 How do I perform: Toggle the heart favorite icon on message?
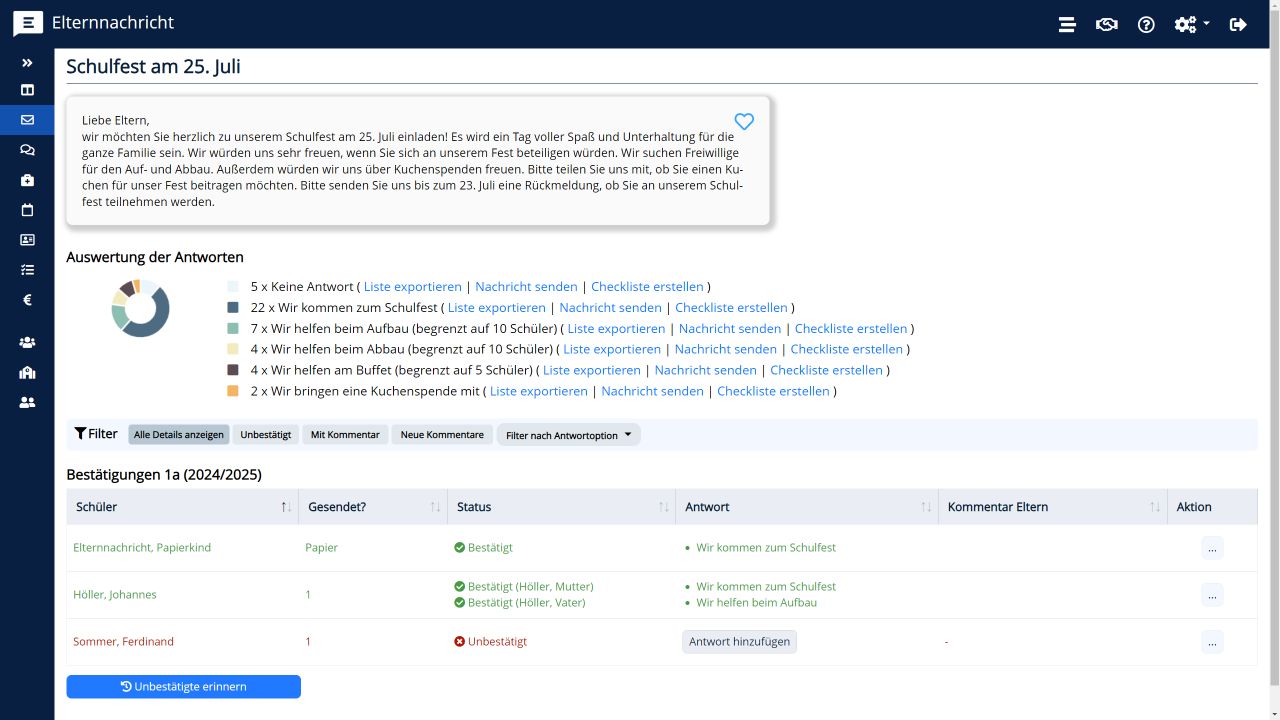coord(744,121)
